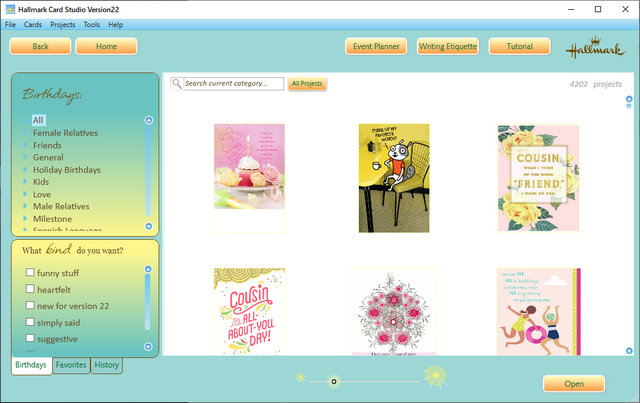This screenshot has height=403, width=640.
Task: Enable new for version 22 filter
Action: tap(30, 305)
